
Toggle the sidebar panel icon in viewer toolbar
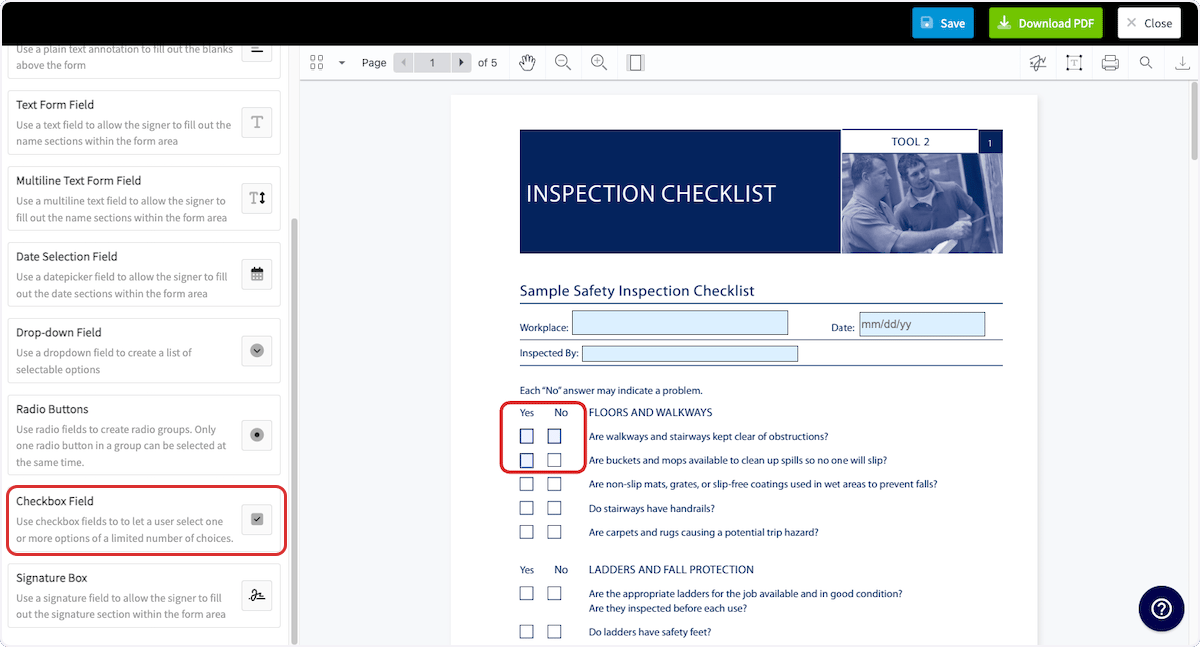[635, 63]
